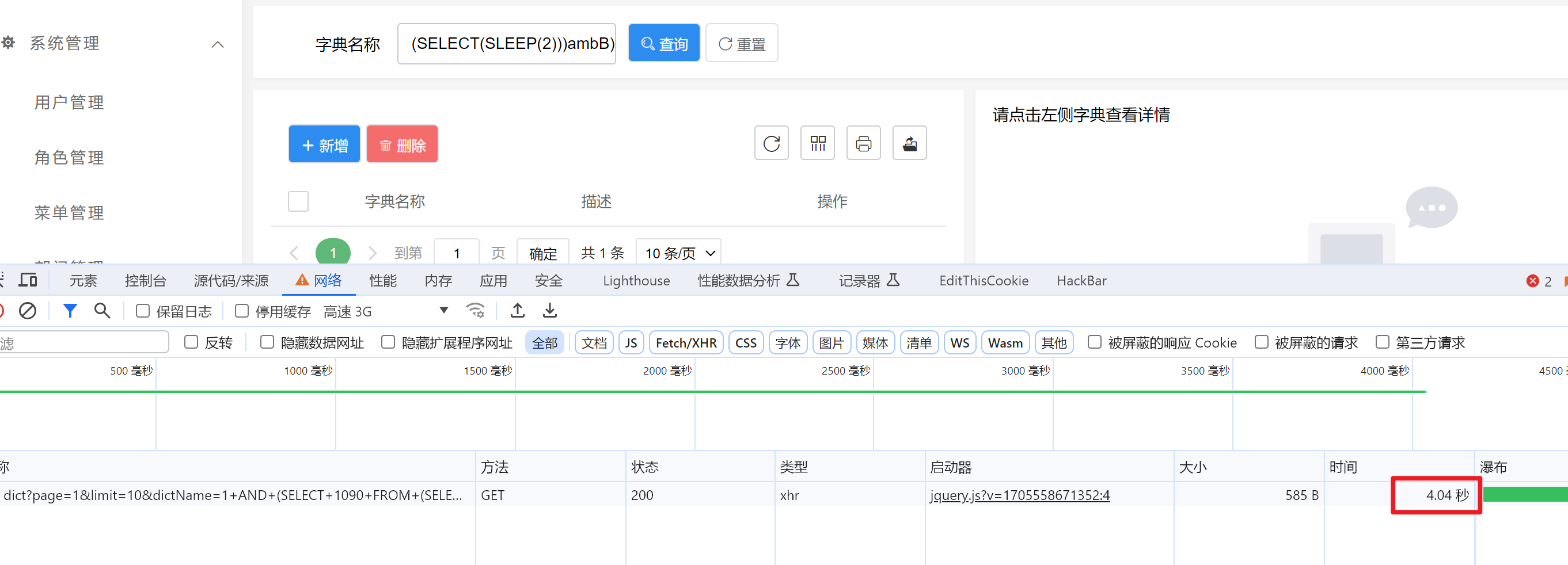Click the current page 1 indicator
Viewport: 1568px width, 565px height.
point(333,253)
